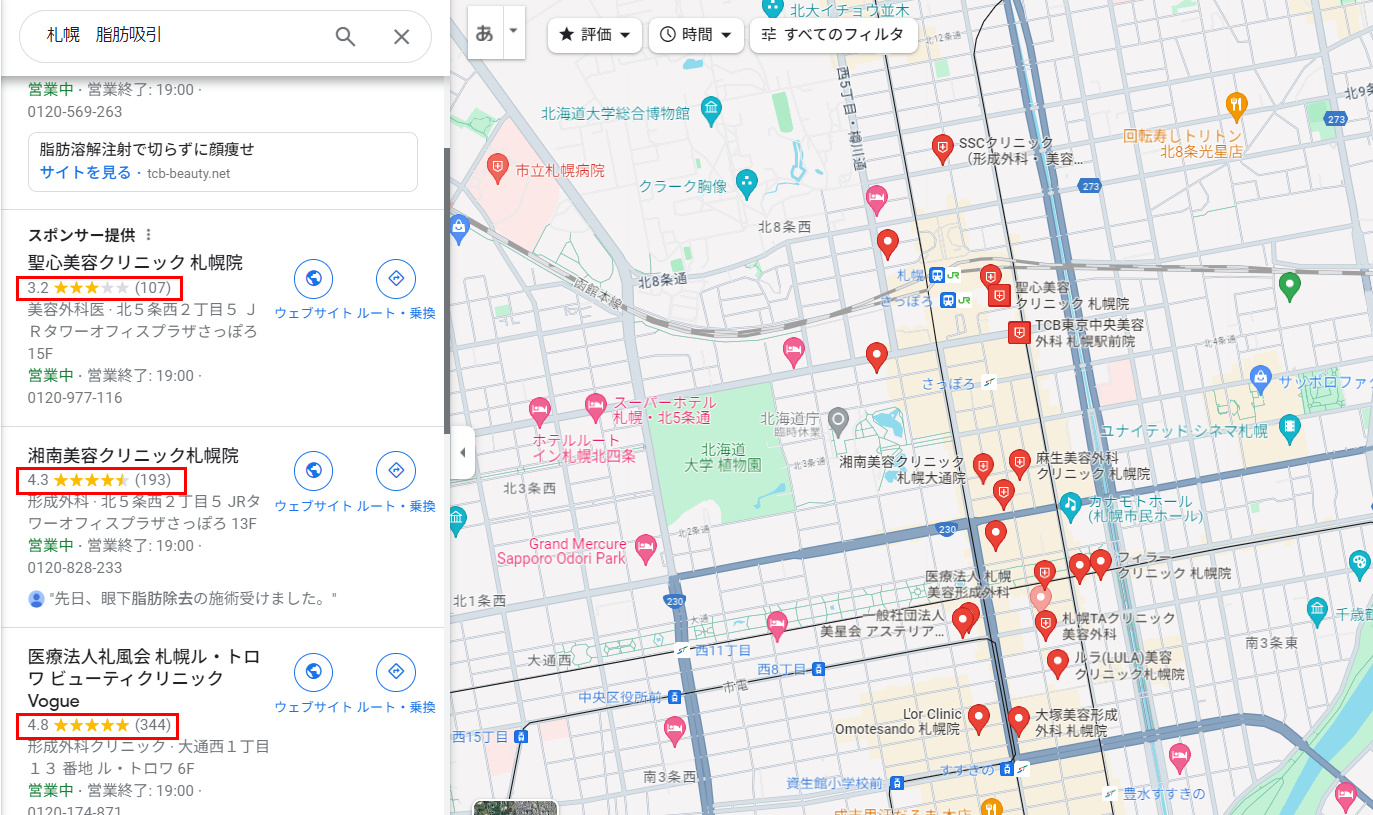The height and width of the screenshot is (815, 1373).
Task: Open すべてのフィルタ all filters
Action: click(x=833, y=34)
